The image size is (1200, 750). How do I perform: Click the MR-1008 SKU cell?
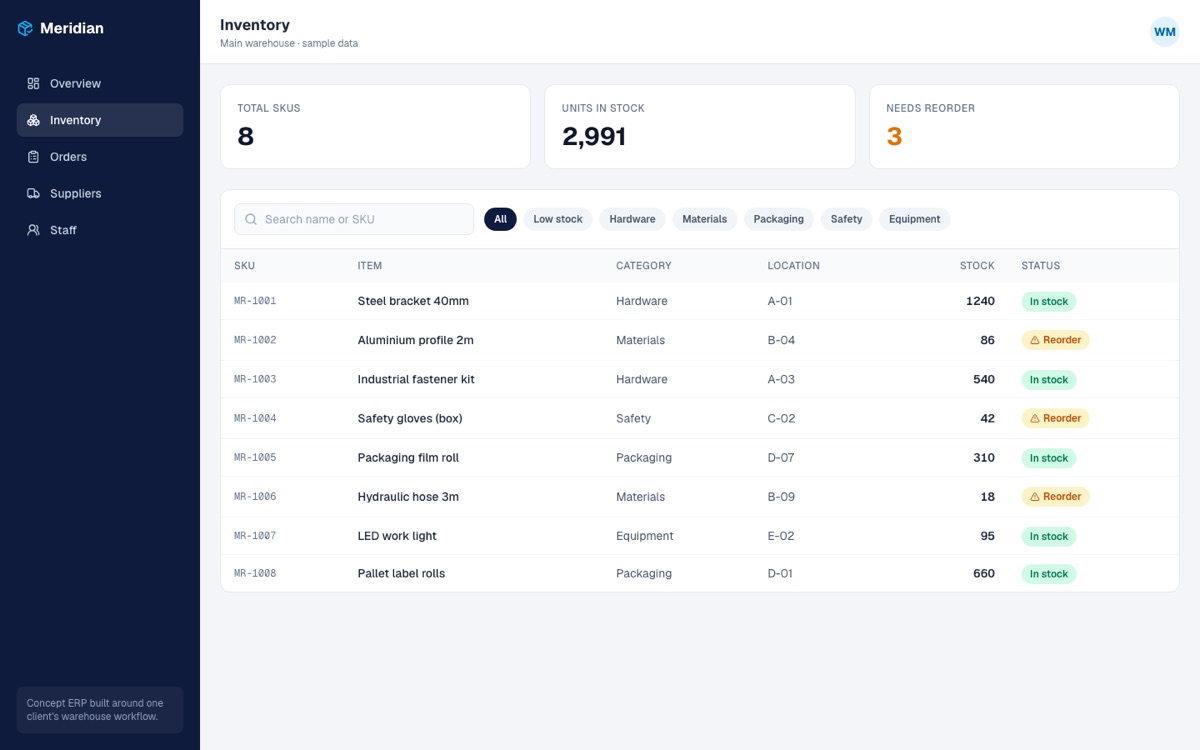pyautogui.click(x=255, y=574)
